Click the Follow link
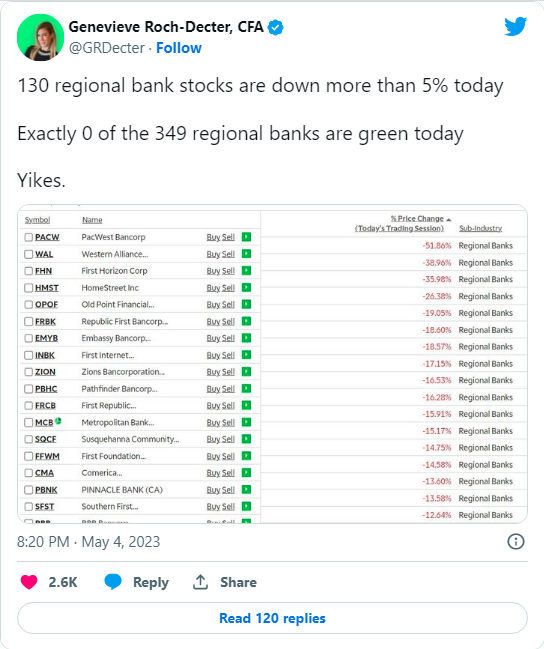Viewport: 544px width, 649px height. [179, 48]
